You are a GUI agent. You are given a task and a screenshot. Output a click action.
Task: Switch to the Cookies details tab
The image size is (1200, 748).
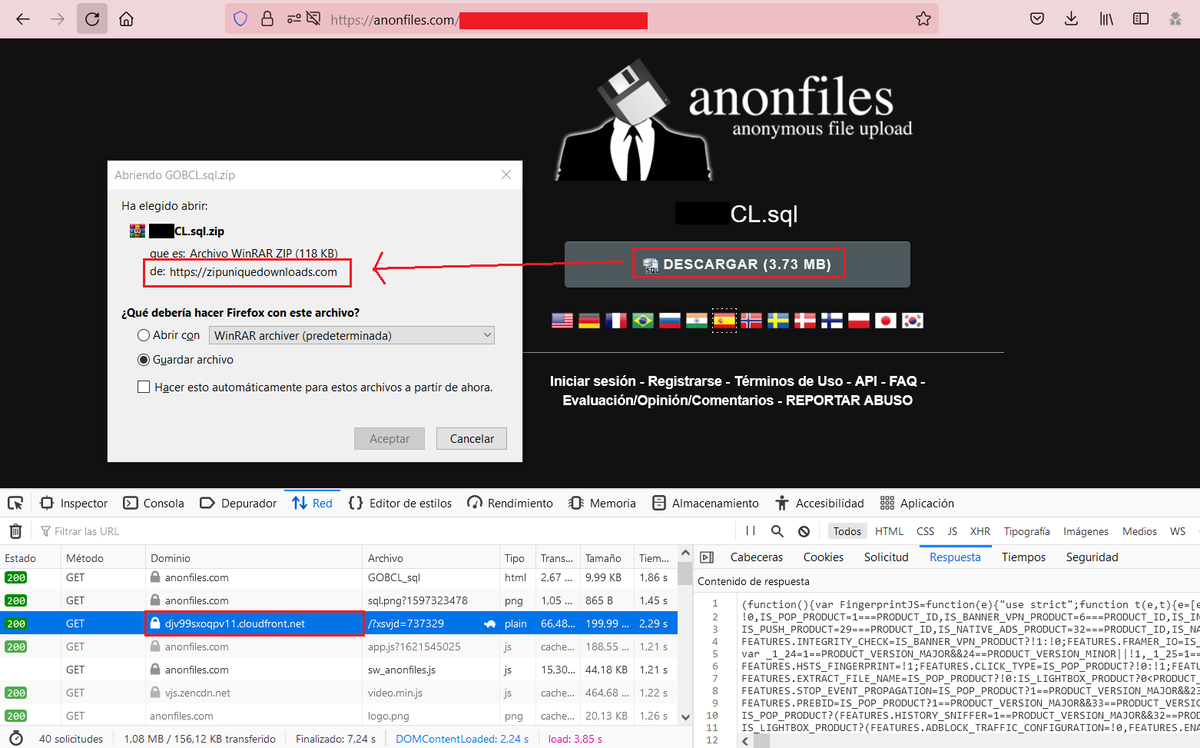click(824, 557)
